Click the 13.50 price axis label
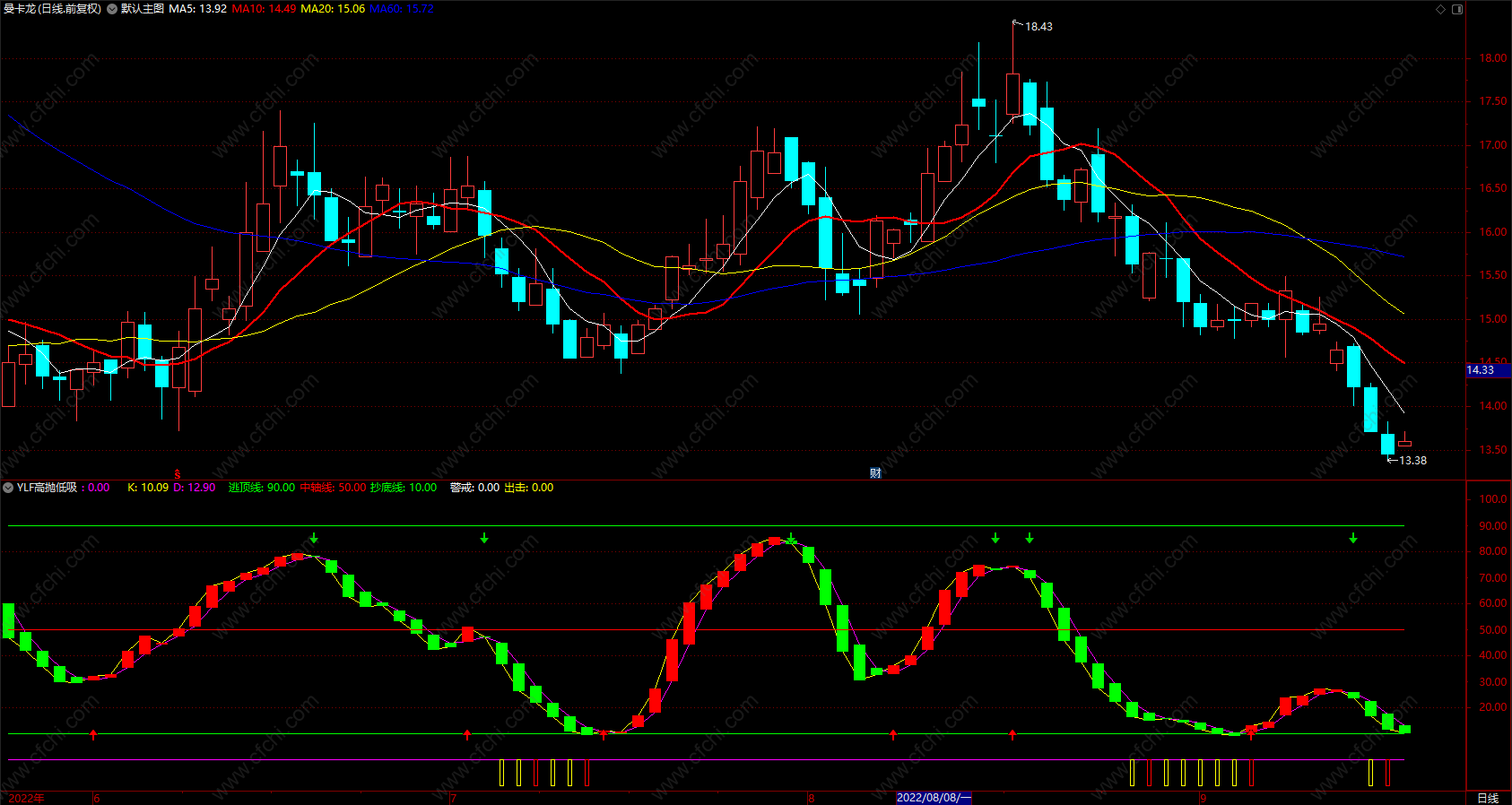This screenshot has height=805, width=1512. tap(1493, 450)
